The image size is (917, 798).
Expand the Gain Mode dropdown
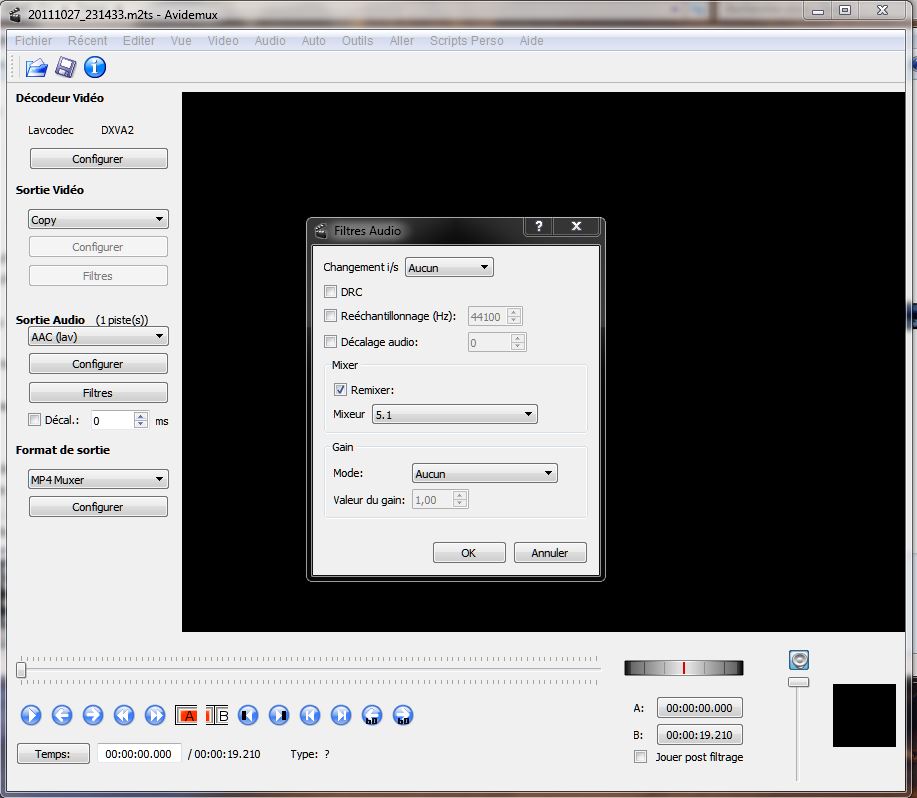coord(484,474)
